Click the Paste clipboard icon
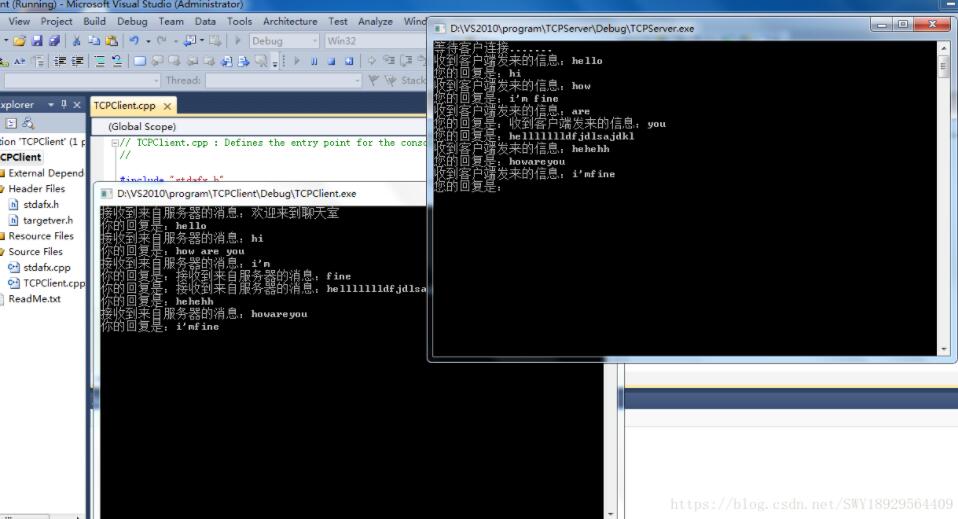The image size is (958, 519). point(112,41)
